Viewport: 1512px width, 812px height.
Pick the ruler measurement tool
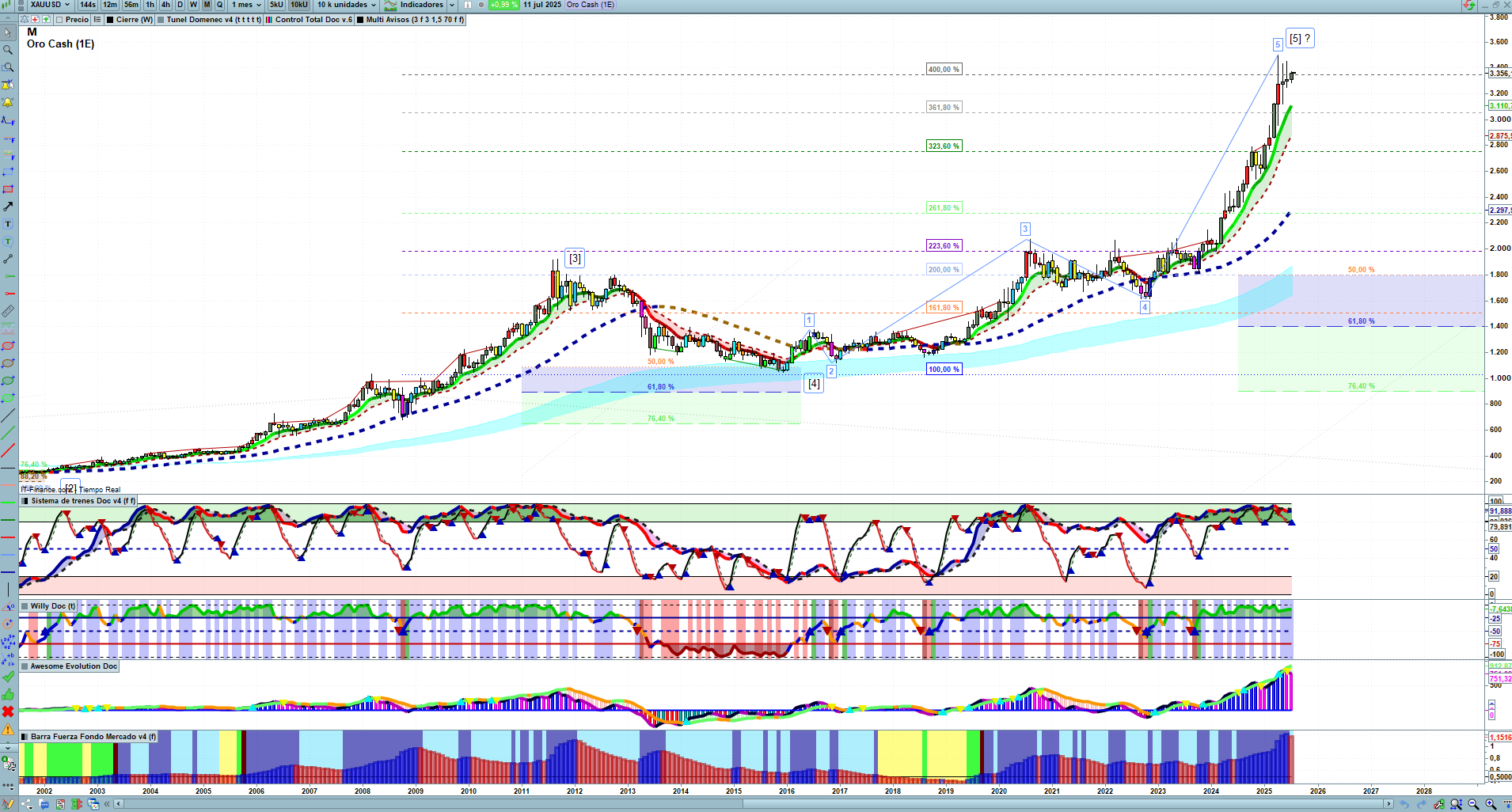8,311
